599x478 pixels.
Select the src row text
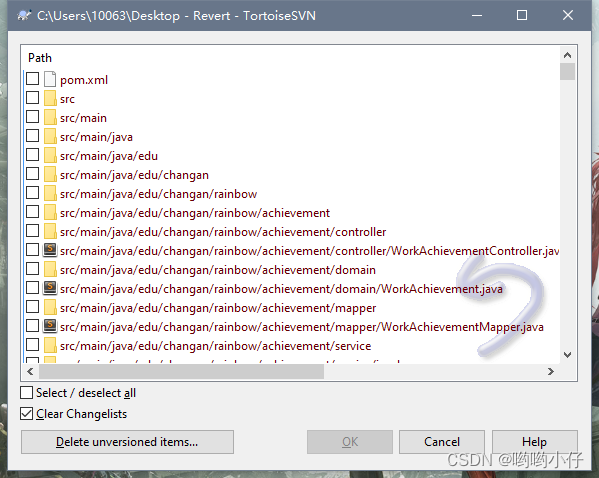pyautogui.click(x=67, y=99)
